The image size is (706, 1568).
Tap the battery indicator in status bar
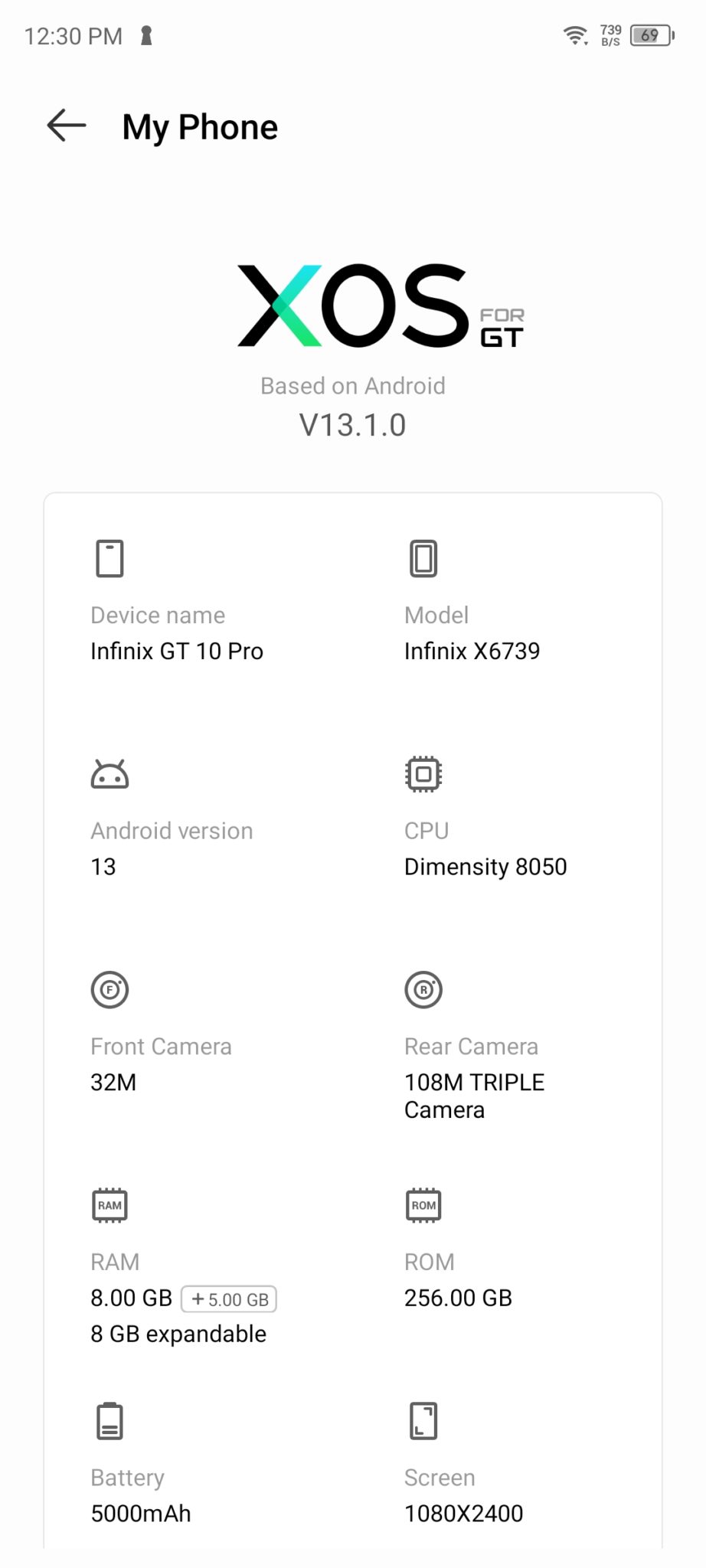click(x=651, y=35)
